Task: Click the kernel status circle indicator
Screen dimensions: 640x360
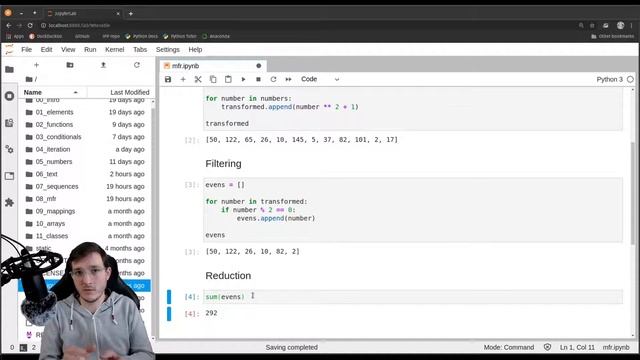Action: click(x=630, y=79)
